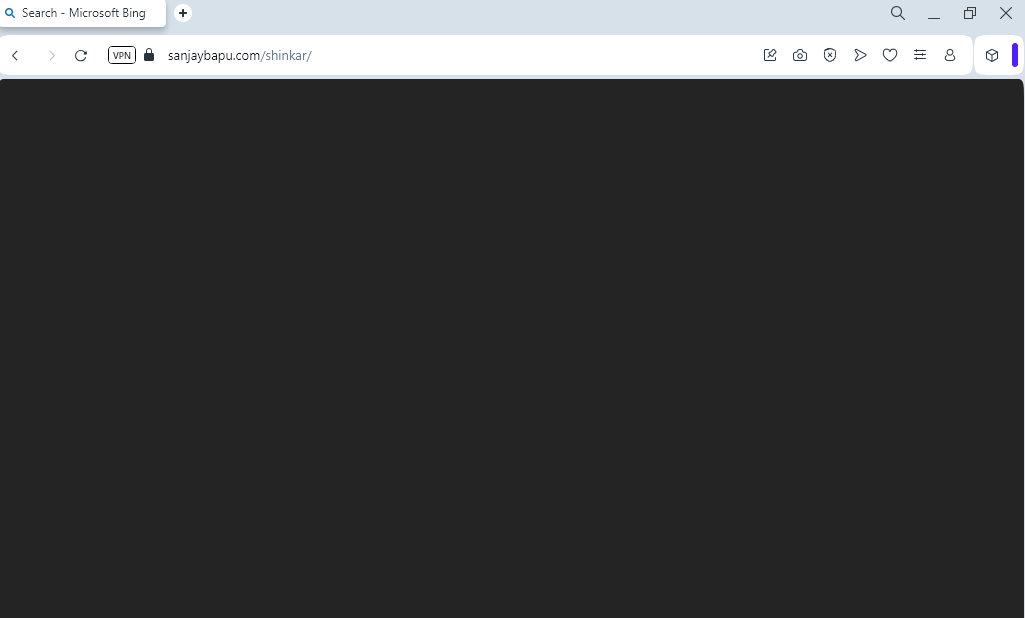Bookmark this page with the heart icon

tap(890, 56)
